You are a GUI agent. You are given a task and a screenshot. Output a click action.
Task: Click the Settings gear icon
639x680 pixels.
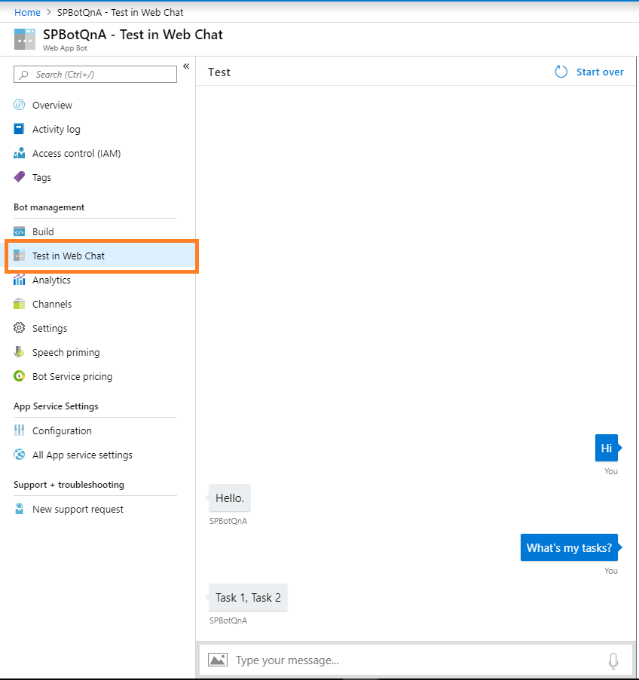19,328
